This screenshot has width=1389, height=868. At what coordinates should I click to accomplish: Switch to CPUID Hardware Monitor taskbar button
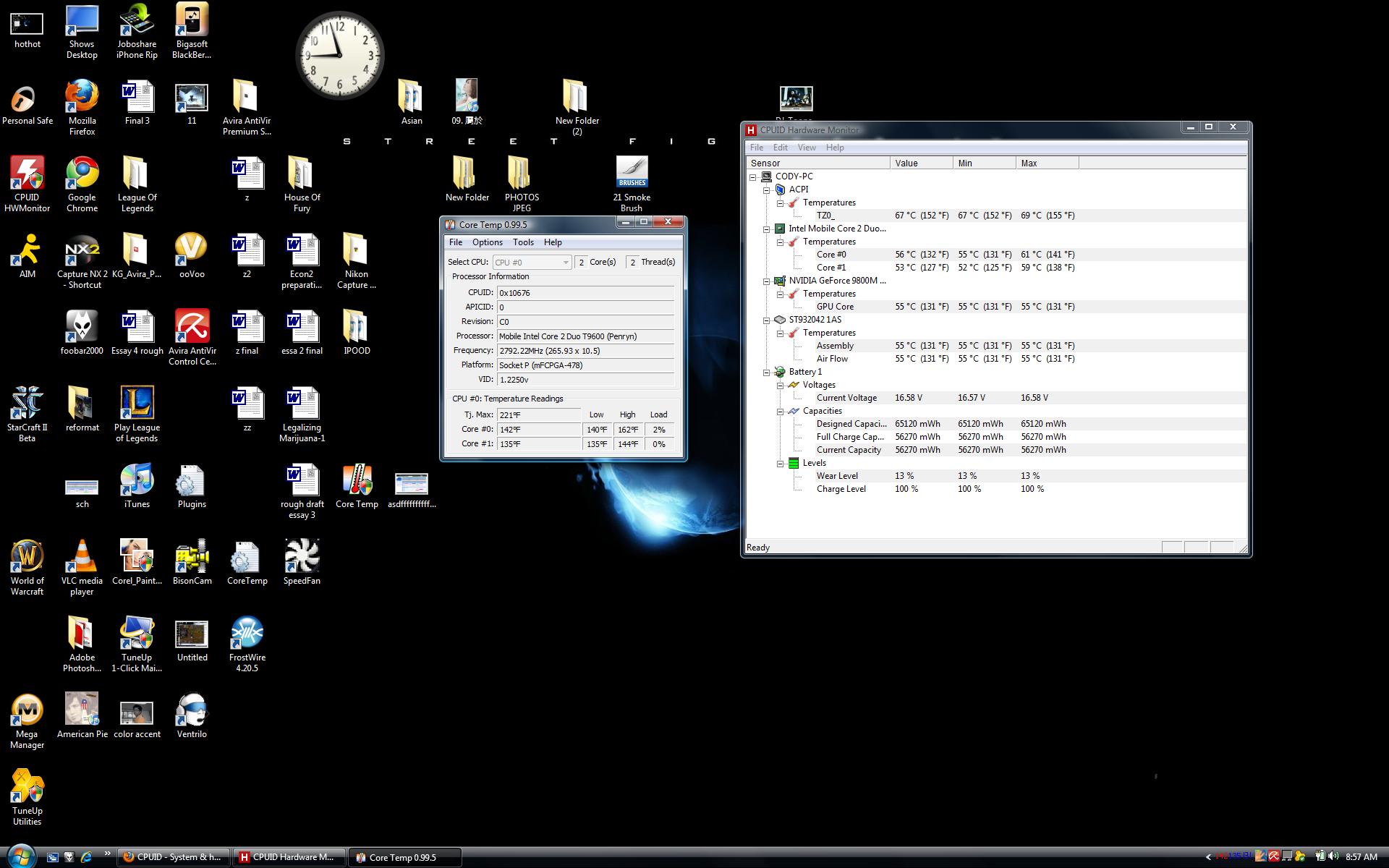coord(289,857)
